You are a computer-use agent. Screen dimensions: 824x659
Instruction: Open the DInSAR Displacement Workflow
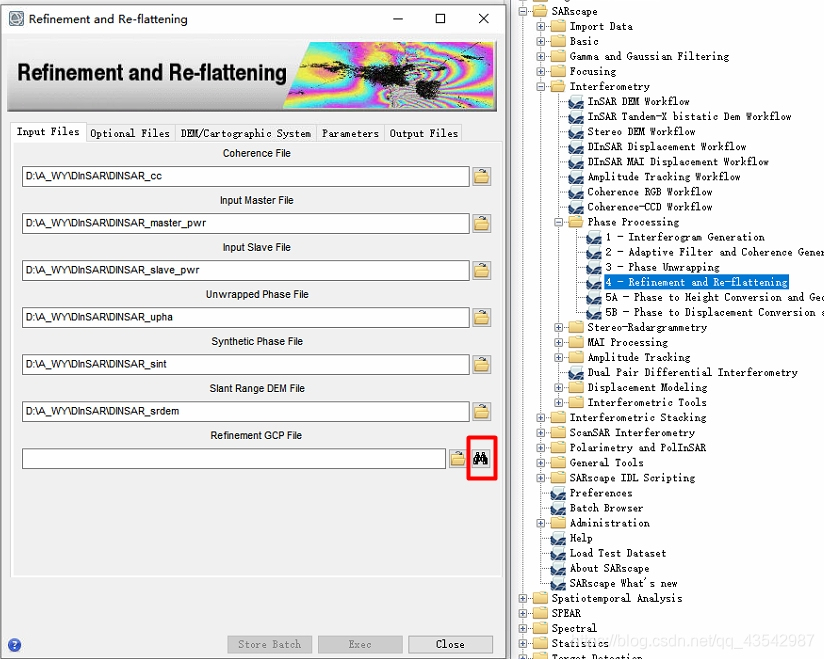tap(667, 147)
